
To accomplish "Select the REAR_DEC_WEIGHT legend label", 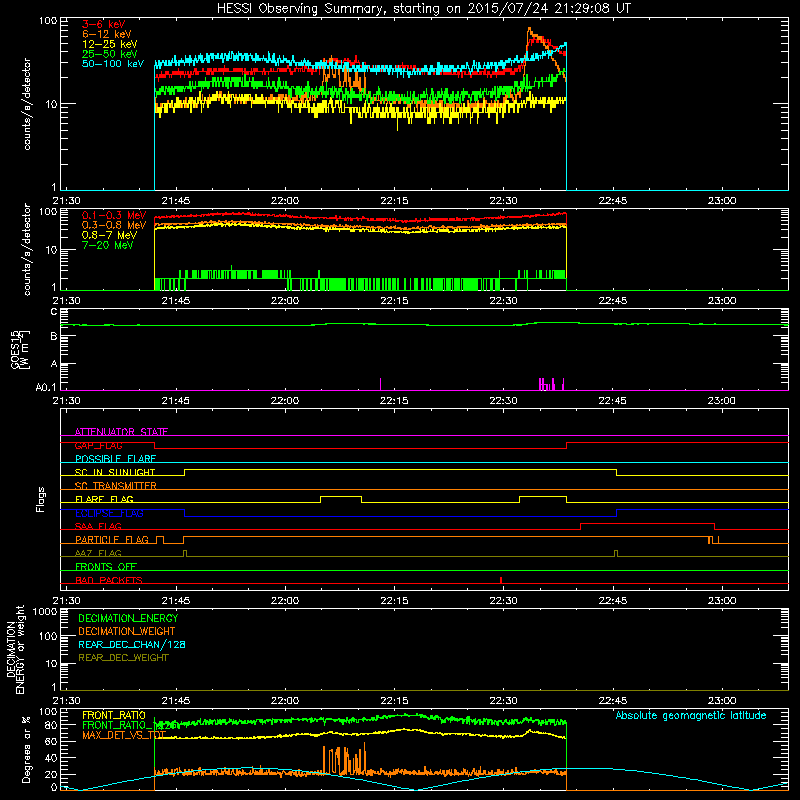I will pos(123,658).
